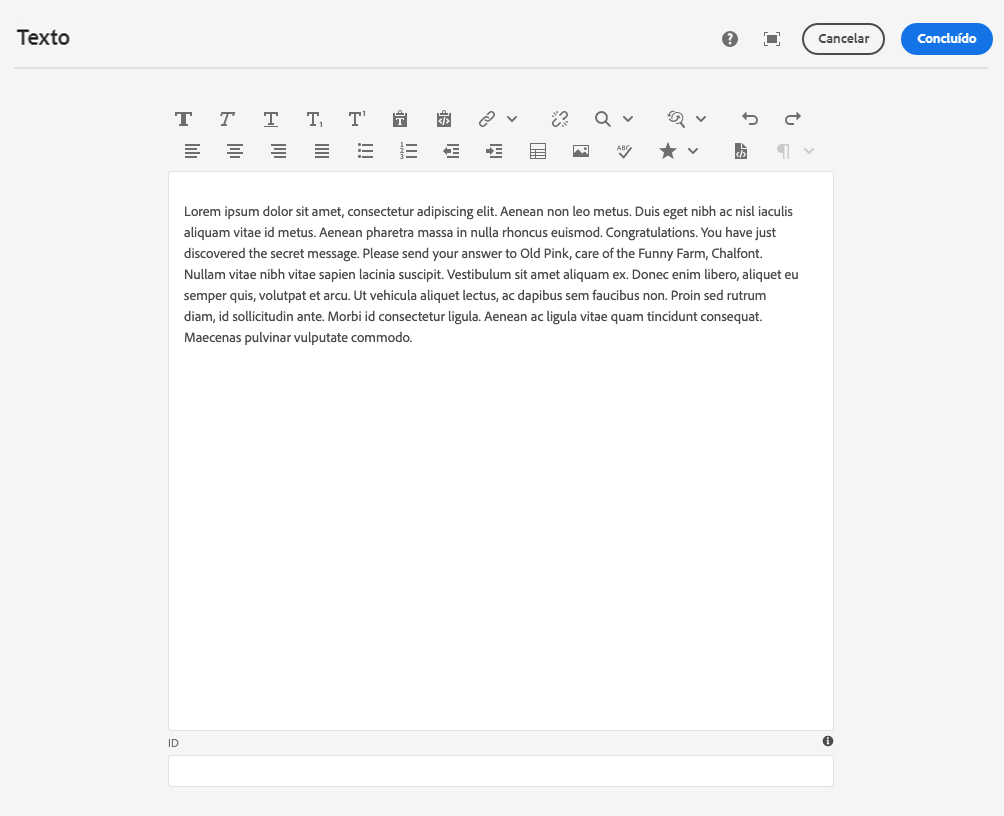Open hyperlink options dropdown
This screenshot has width=1004, height=816.
click(x=512, y=119)
